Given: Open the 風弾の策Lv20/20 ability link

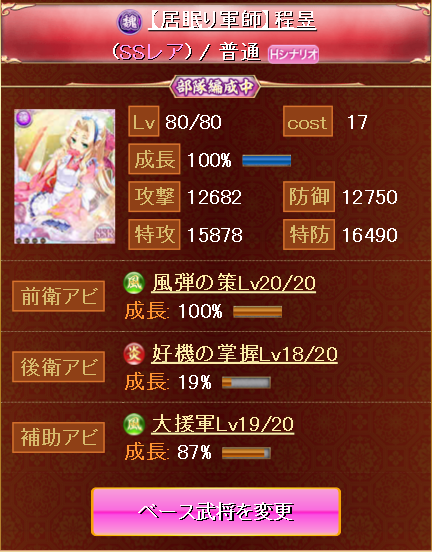Looking at the screenshot, I should pyautogui.click(x=234, y=283).
